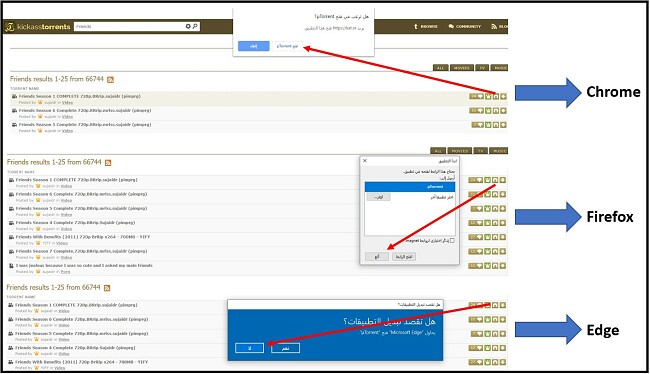Select the MOVIES filter tab in Firefox panel

[x=459, y=151]
